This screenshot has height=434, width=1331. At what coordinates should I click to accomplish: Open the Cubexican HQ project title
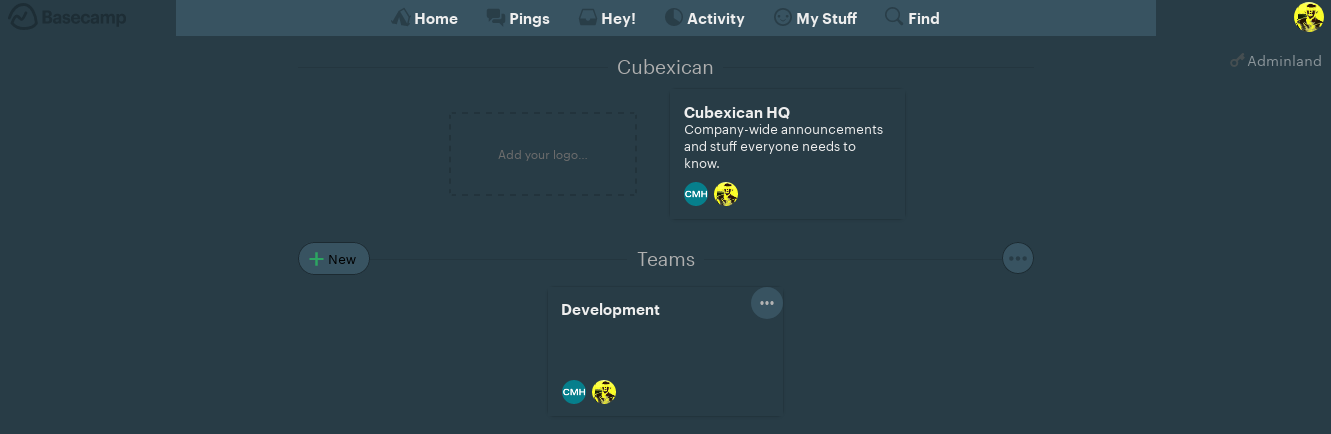(x=737, y=112)
